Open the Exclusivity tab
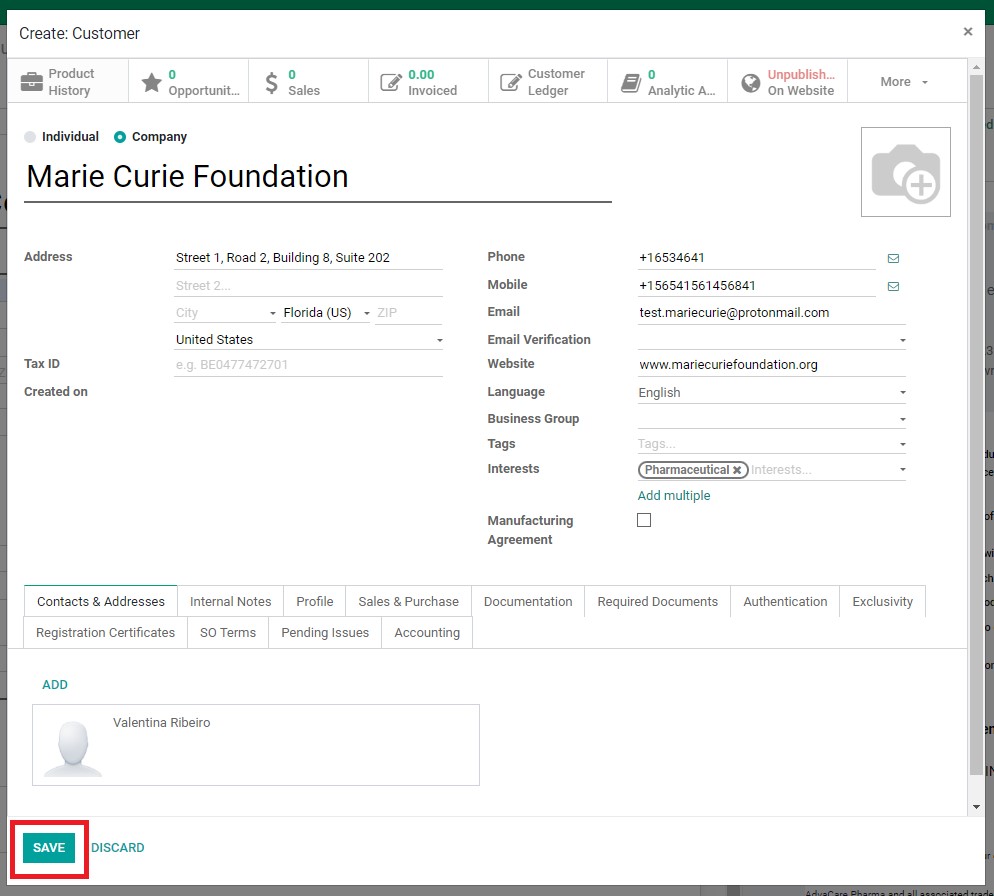 point(882,601)
